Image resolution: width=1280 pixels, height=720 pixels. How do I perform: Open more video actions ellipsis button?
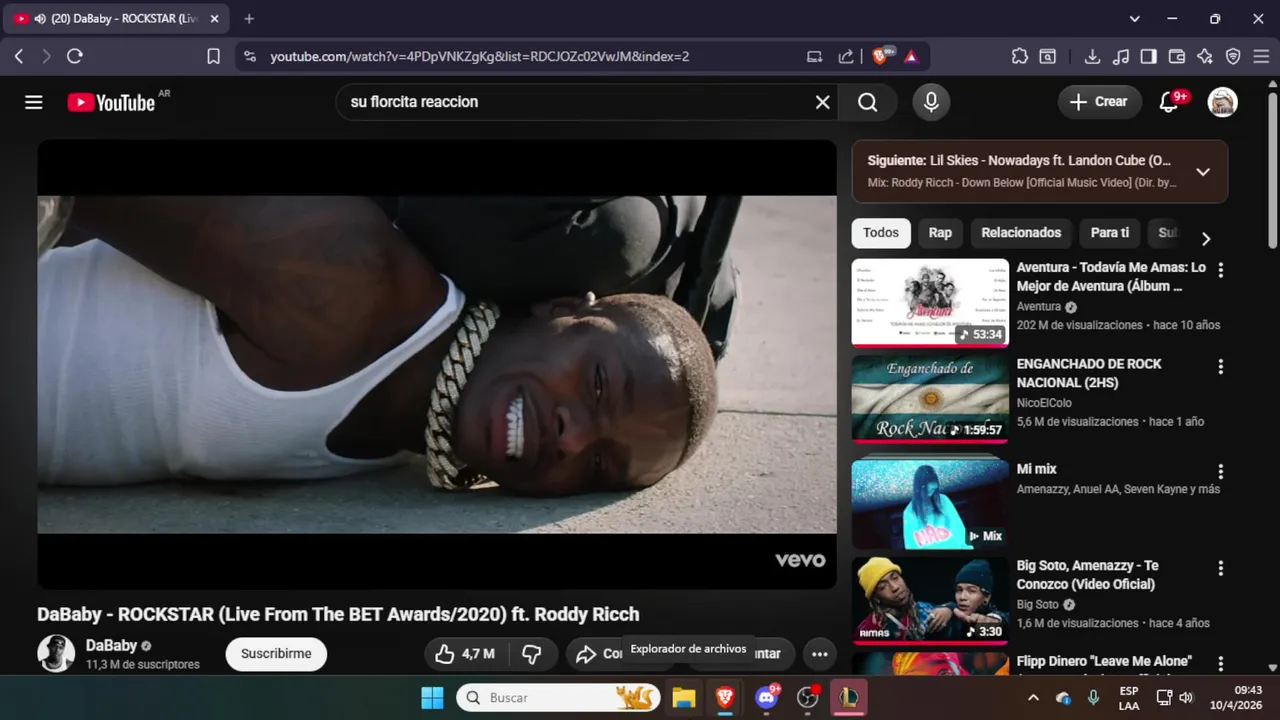coord(819,654)
